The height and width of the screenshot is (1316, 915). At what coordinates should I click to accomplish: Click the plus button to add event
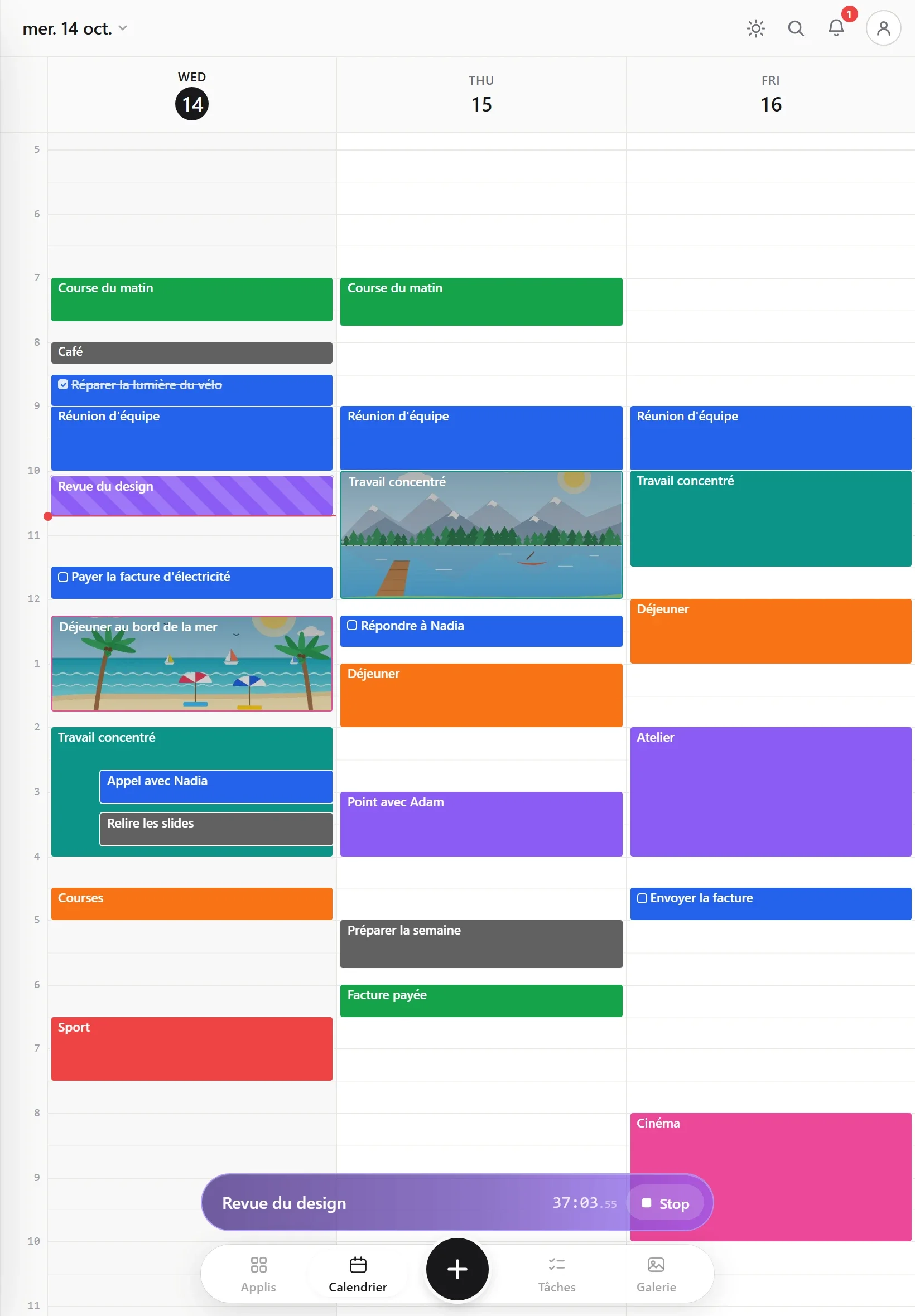[x=457, y=1269]
